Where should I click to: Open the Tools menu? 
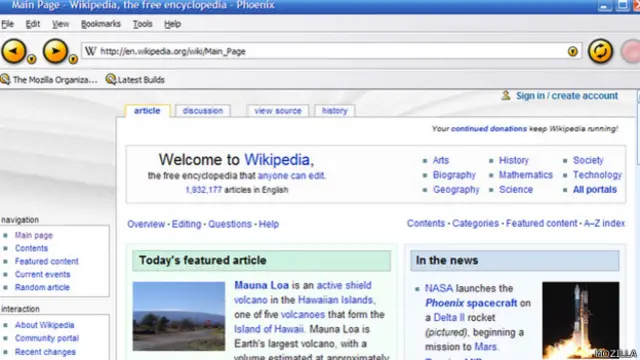[x=142, y=24]
